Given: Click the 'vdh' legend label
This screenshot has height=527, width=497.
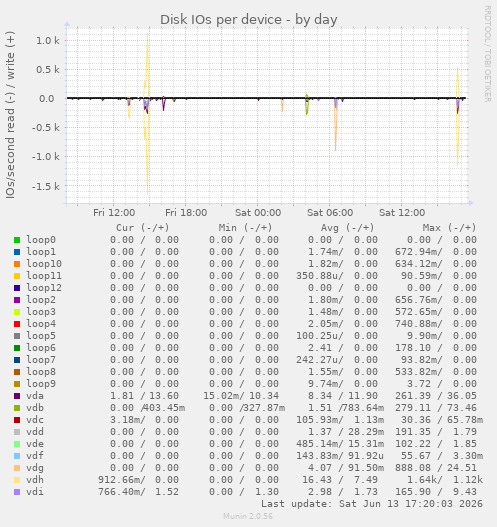Looking at the screenshot, I should [x=35, y=480].
